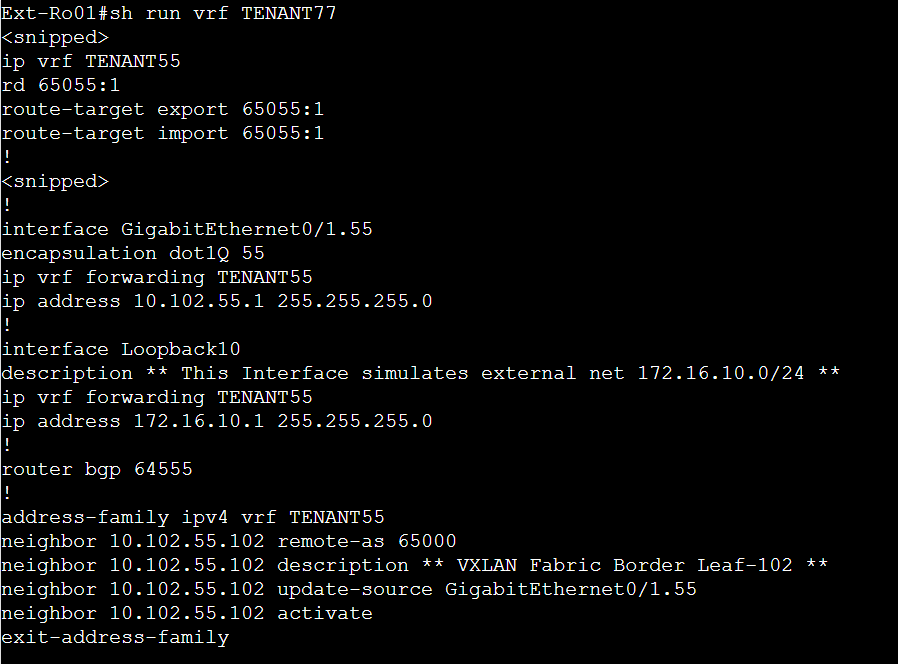Click 'address-family ipv4 vrf TENANT55' line

[x=193, y=518]
